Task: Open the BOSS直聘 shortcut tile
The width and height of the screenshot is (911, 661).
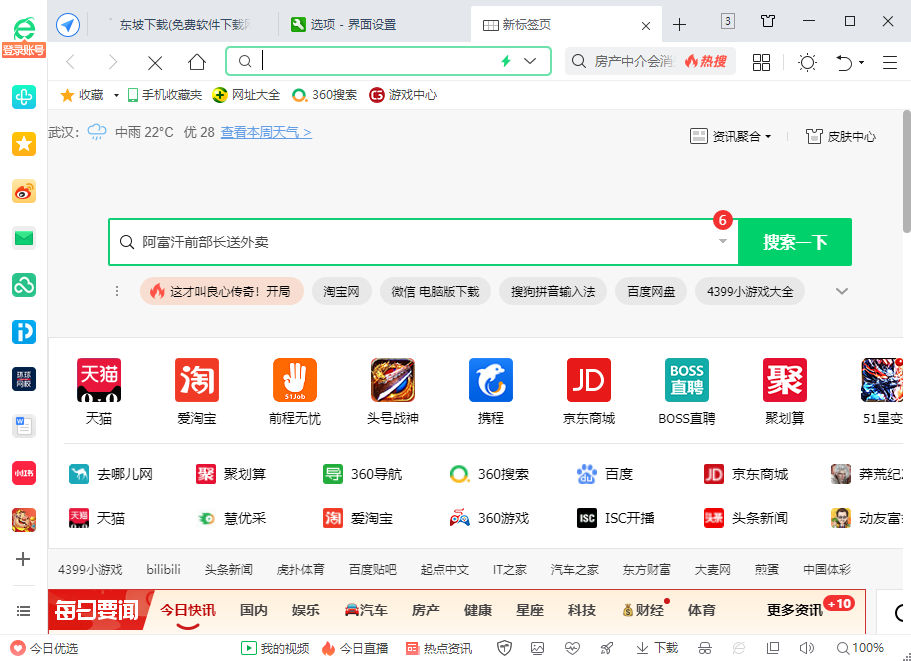Action: click(687, 391)
